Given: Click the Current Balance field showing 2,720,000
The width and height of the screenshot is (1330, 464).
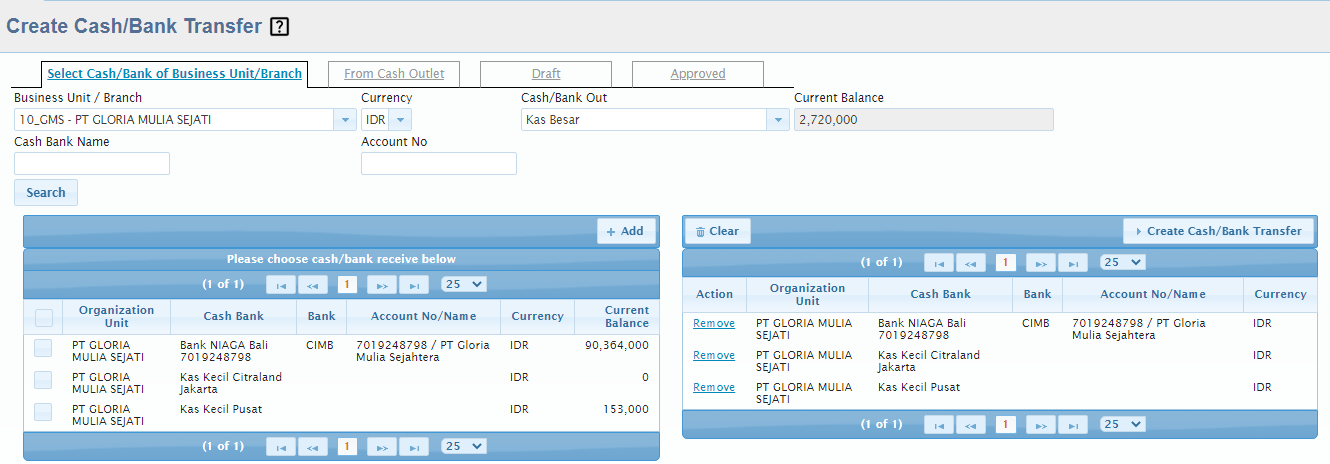Looking at the screenshot, I should (924, 120).
